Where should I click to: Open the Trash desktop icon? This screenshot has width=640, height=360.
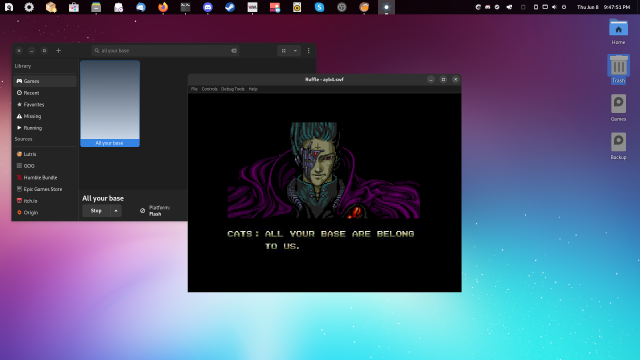(618, 69)
